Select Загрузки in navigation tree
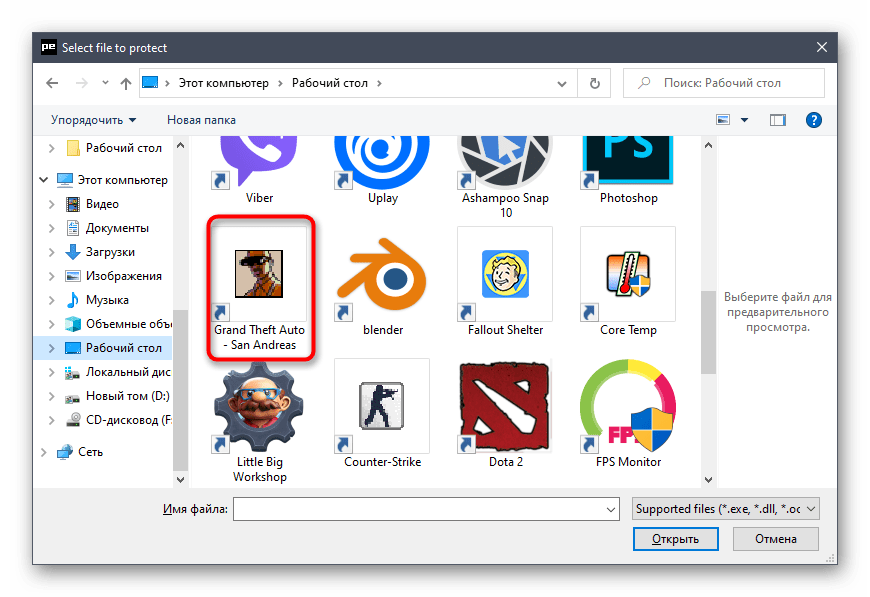Image resolution: width=870 pixels, height=597 pixels. (x=110, y=252)
